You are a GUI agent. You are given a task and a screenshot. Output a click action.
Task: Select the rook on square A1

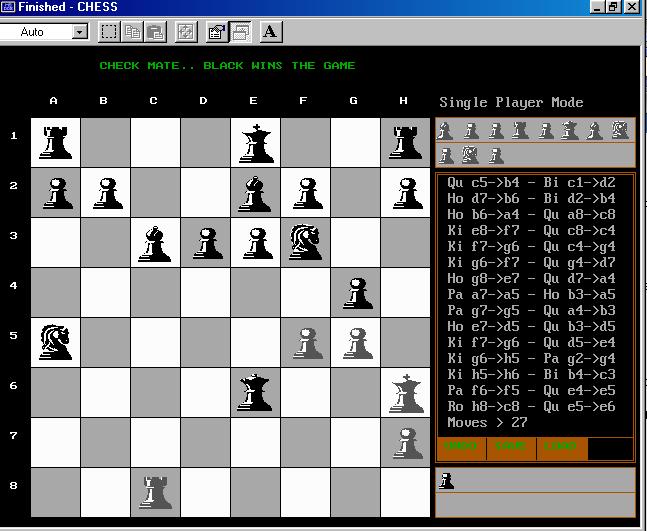[x=56, y=142]
